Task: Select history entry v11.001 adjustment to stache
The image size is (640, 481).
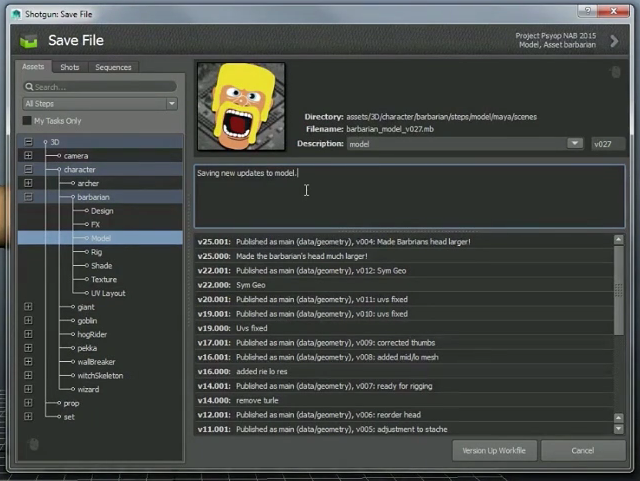Action: (404, 429)
